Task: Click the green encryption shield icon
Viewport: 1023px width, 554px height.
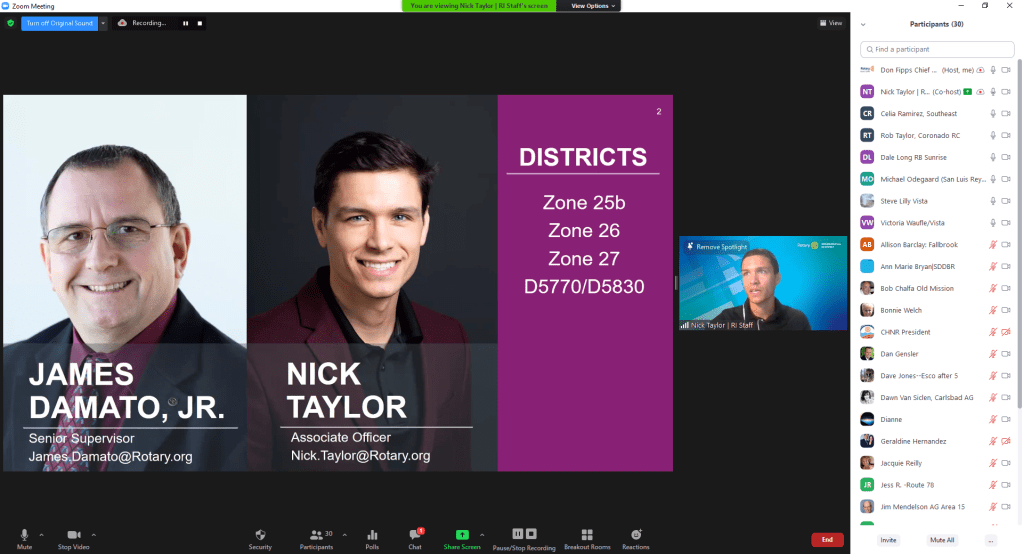Action: coord(11,23)
